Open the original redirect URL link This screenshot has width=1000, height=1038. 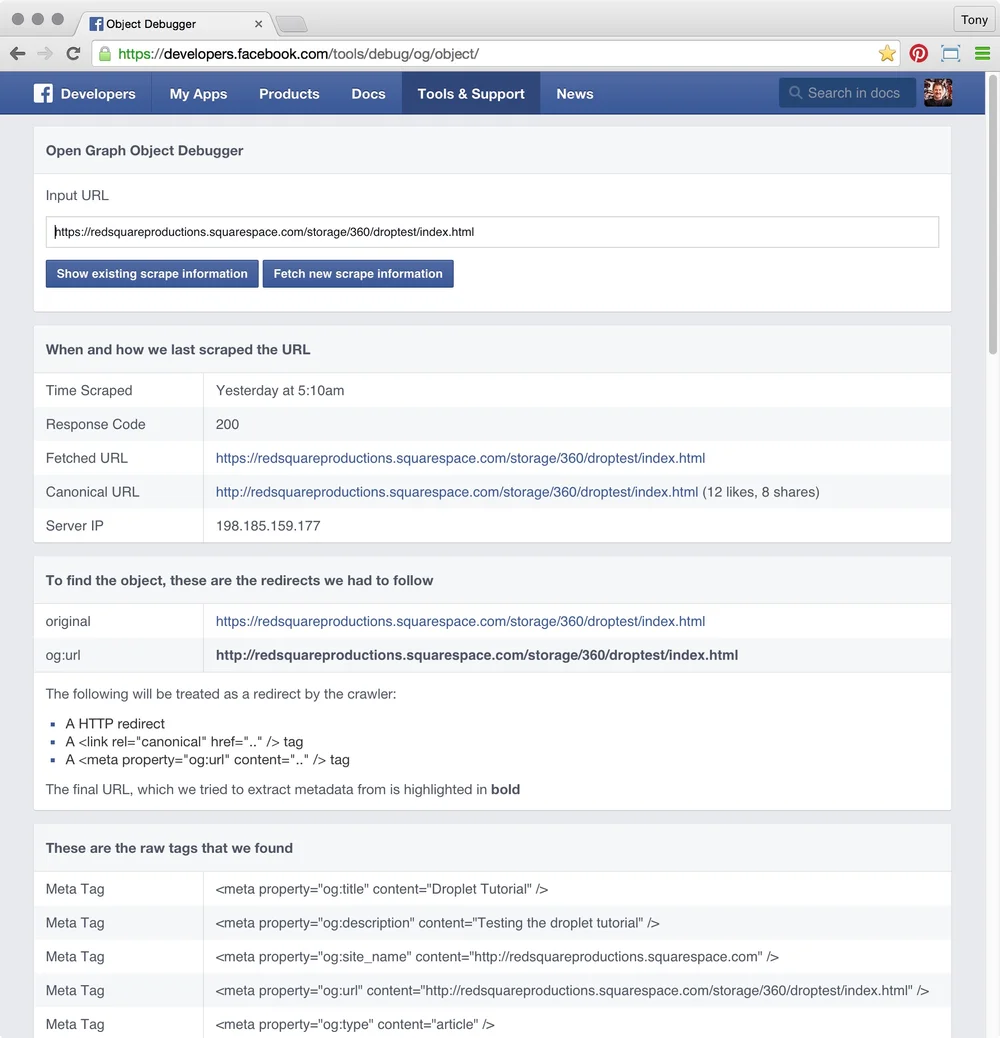(x=460, y=621)
